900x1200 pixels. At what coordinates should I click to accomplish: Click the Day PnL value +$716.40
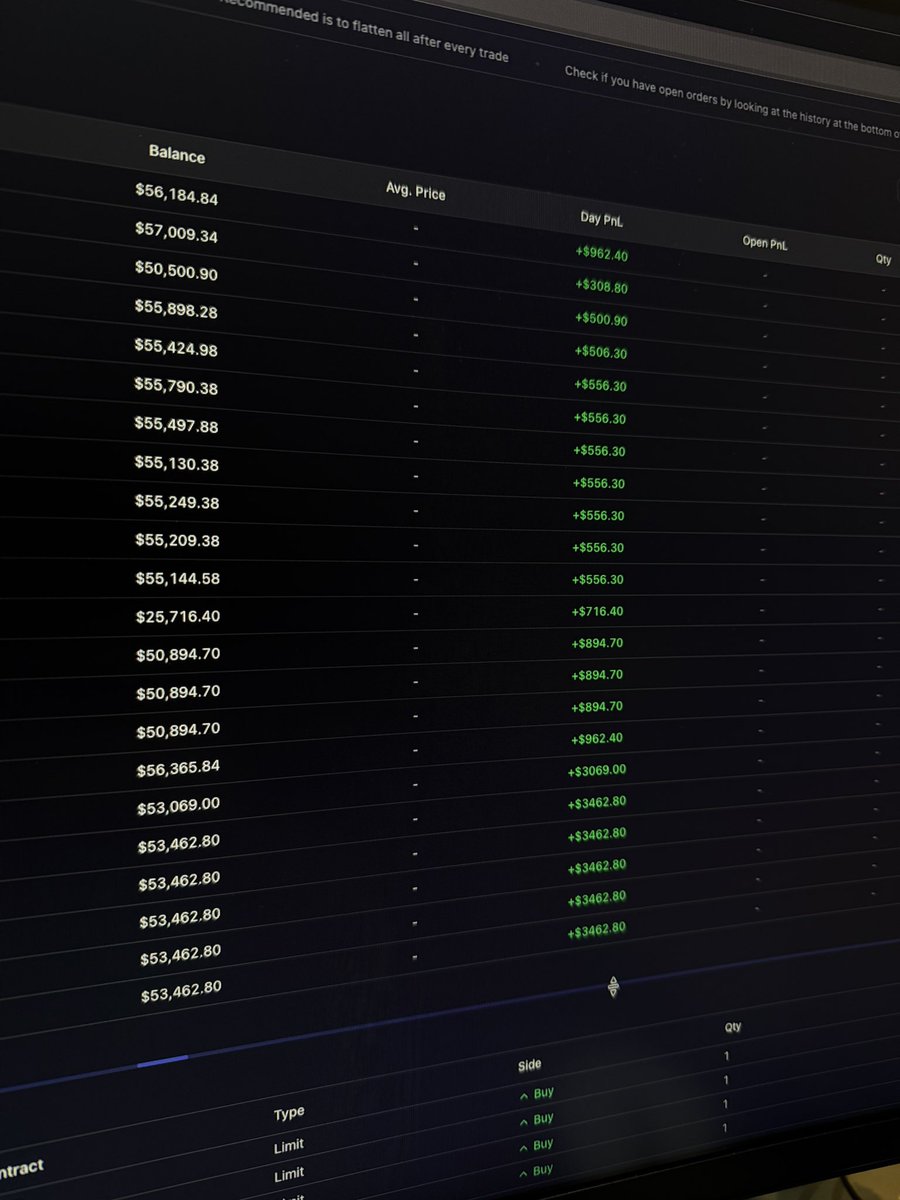(597, 611)
